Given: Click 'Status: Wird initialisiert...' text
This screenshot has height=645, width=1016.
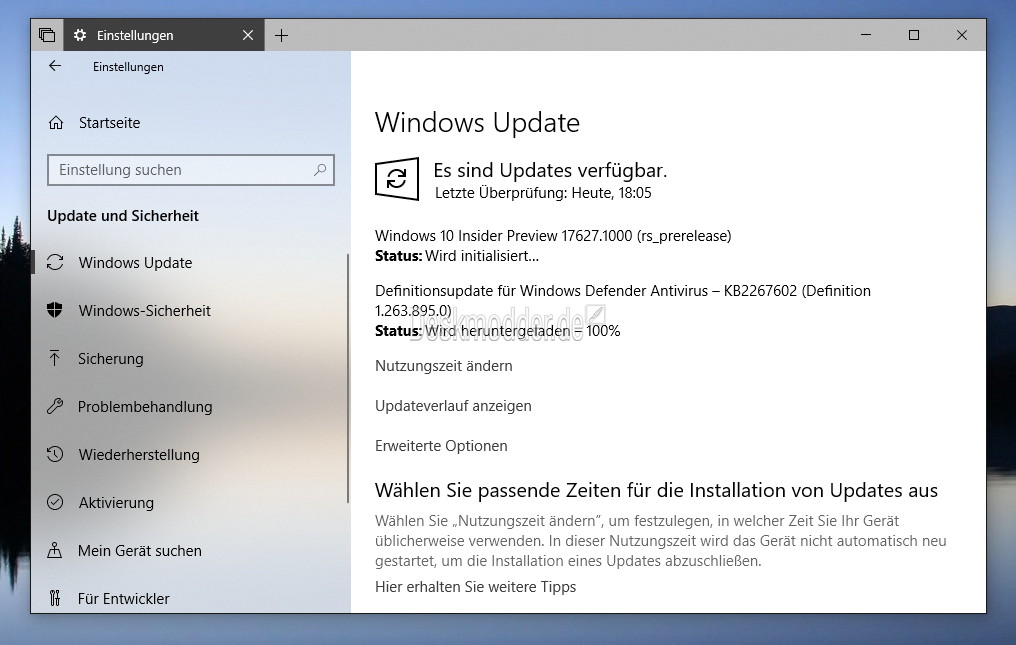Looking at the screenshot, I should [457, 256].
